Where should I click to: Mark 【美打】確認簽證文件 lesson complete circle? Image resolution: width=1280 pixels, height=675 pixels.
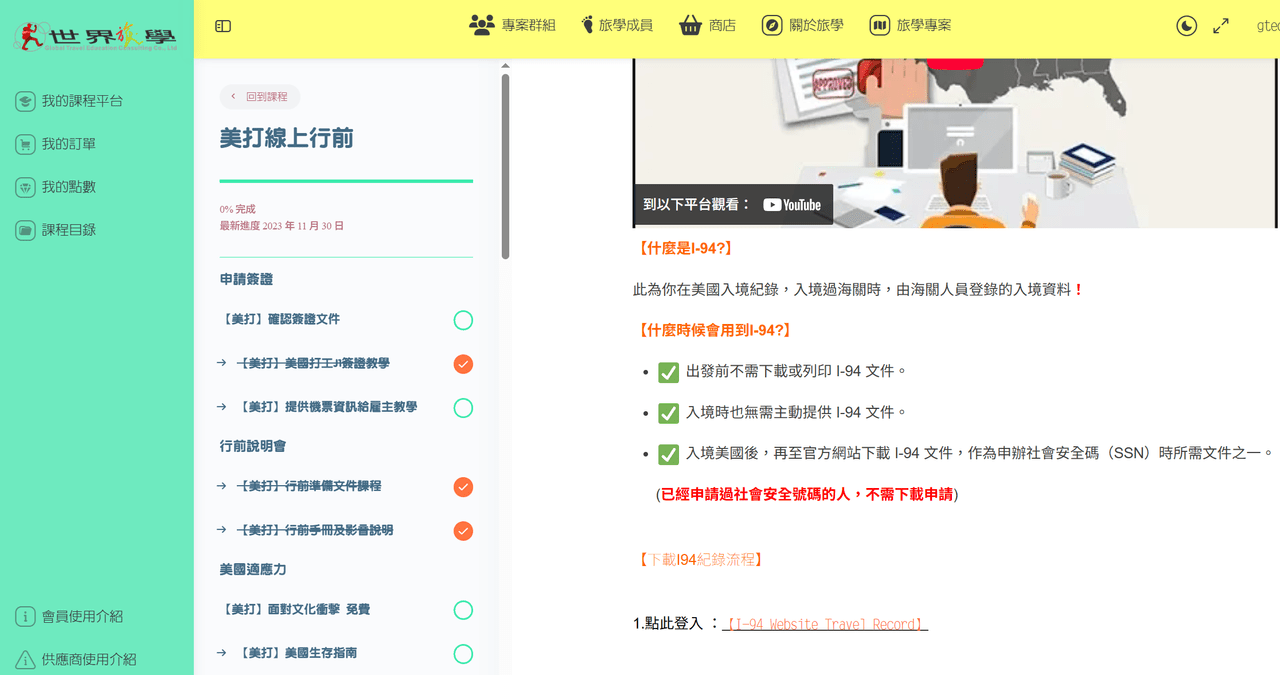pos(463,320)
